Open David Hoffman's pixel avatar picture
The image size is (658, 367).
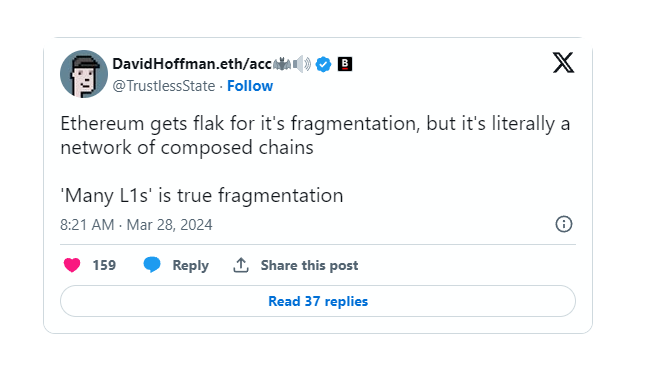[x=84, y=74]
